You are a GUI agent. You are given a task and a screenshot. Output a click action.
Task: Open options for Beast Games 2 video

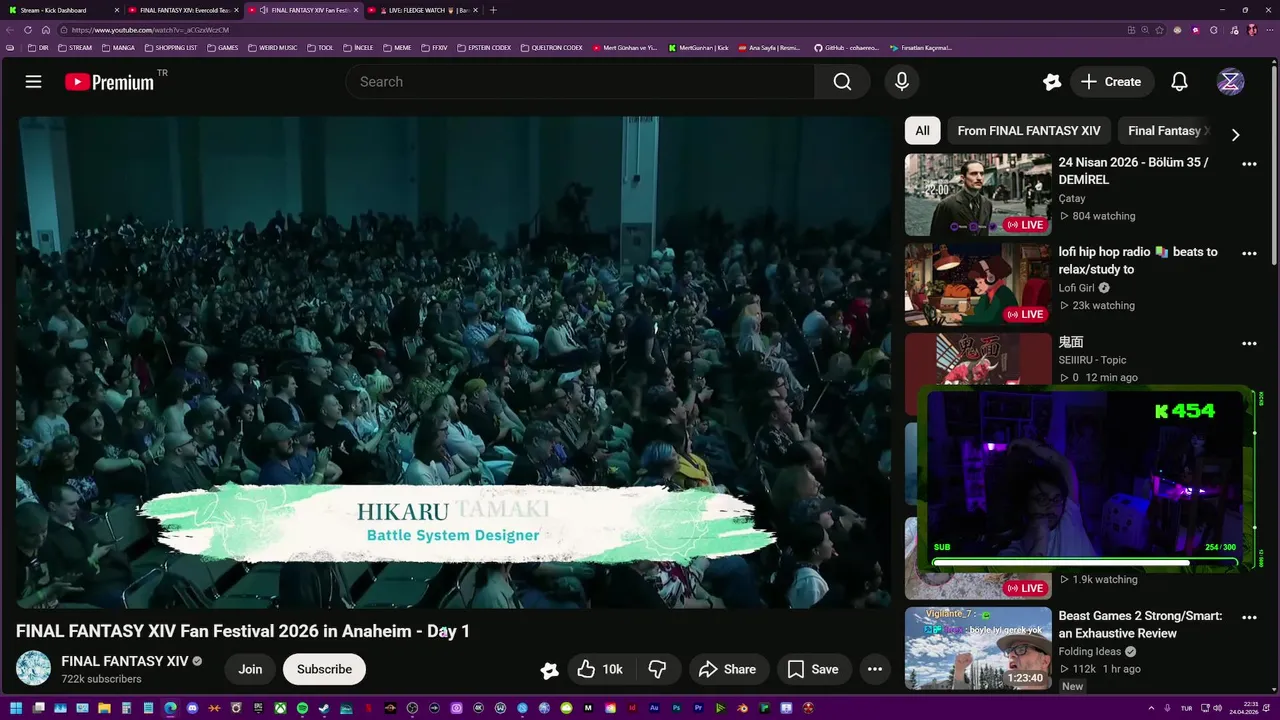(1249, 618)
